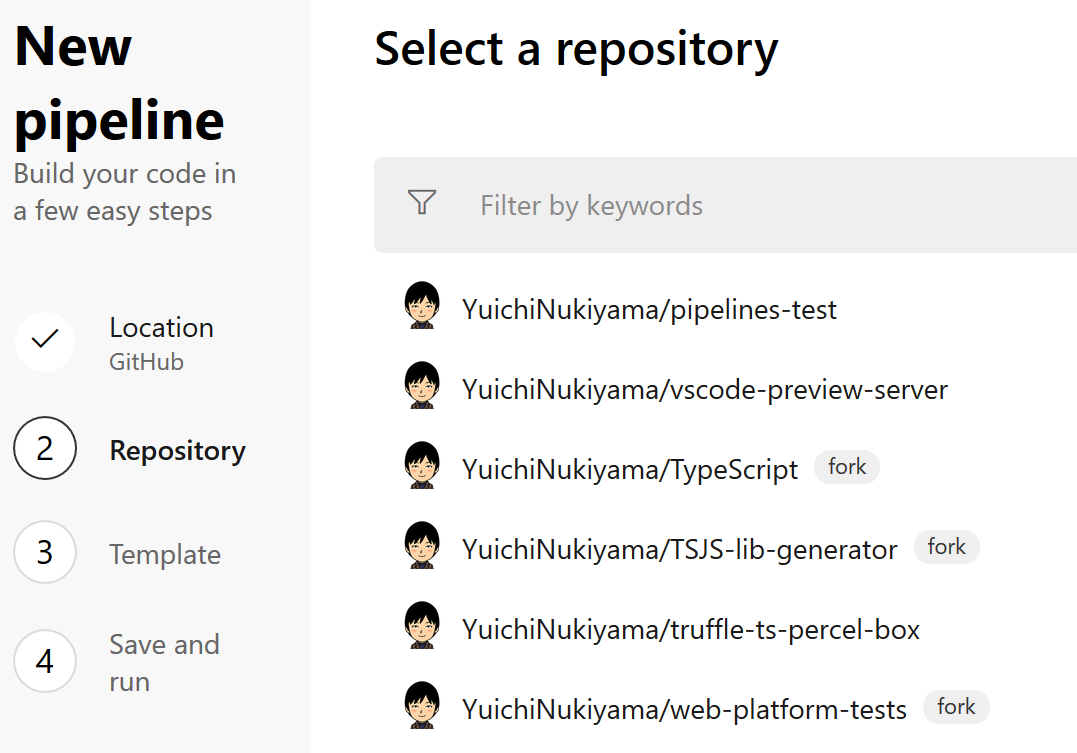Screen dimensions: 1077x753
Task: Click avatar beside web-platform-tests repository
Action: pyautogui.click(x=422, y=706)
